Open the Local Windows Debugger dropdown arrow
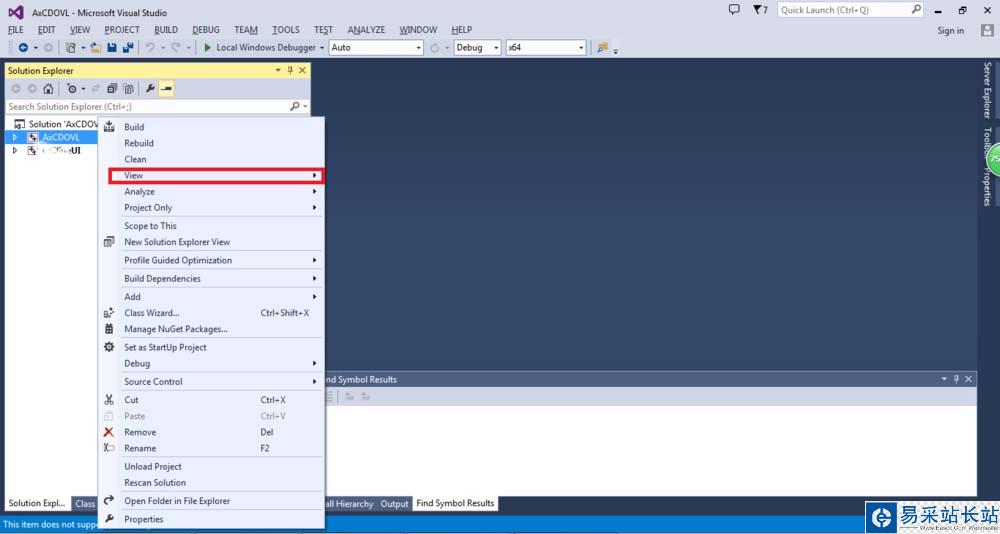Screen dimensions: 1000x534 tap(321, 48)
